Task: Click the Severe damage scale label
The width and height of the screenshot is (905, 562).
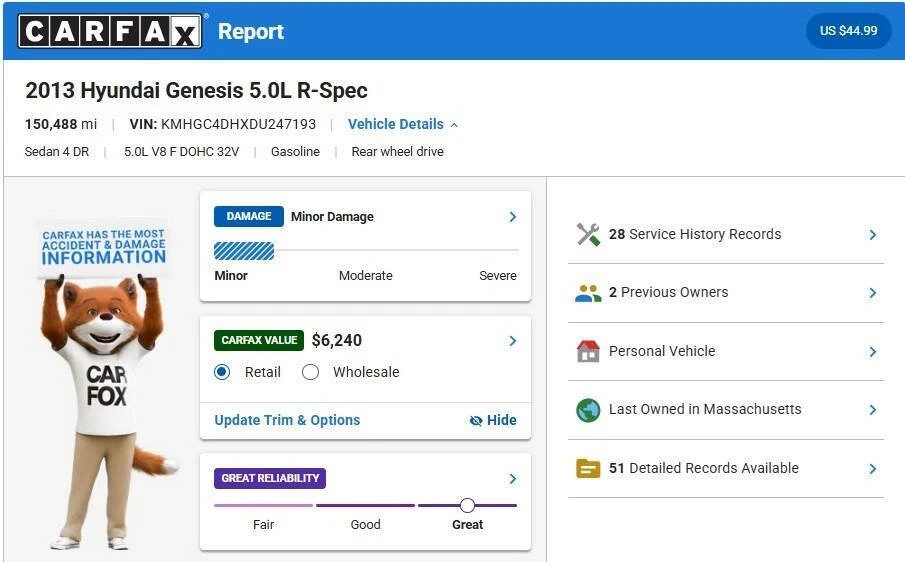Action: (x=498, y=276)
